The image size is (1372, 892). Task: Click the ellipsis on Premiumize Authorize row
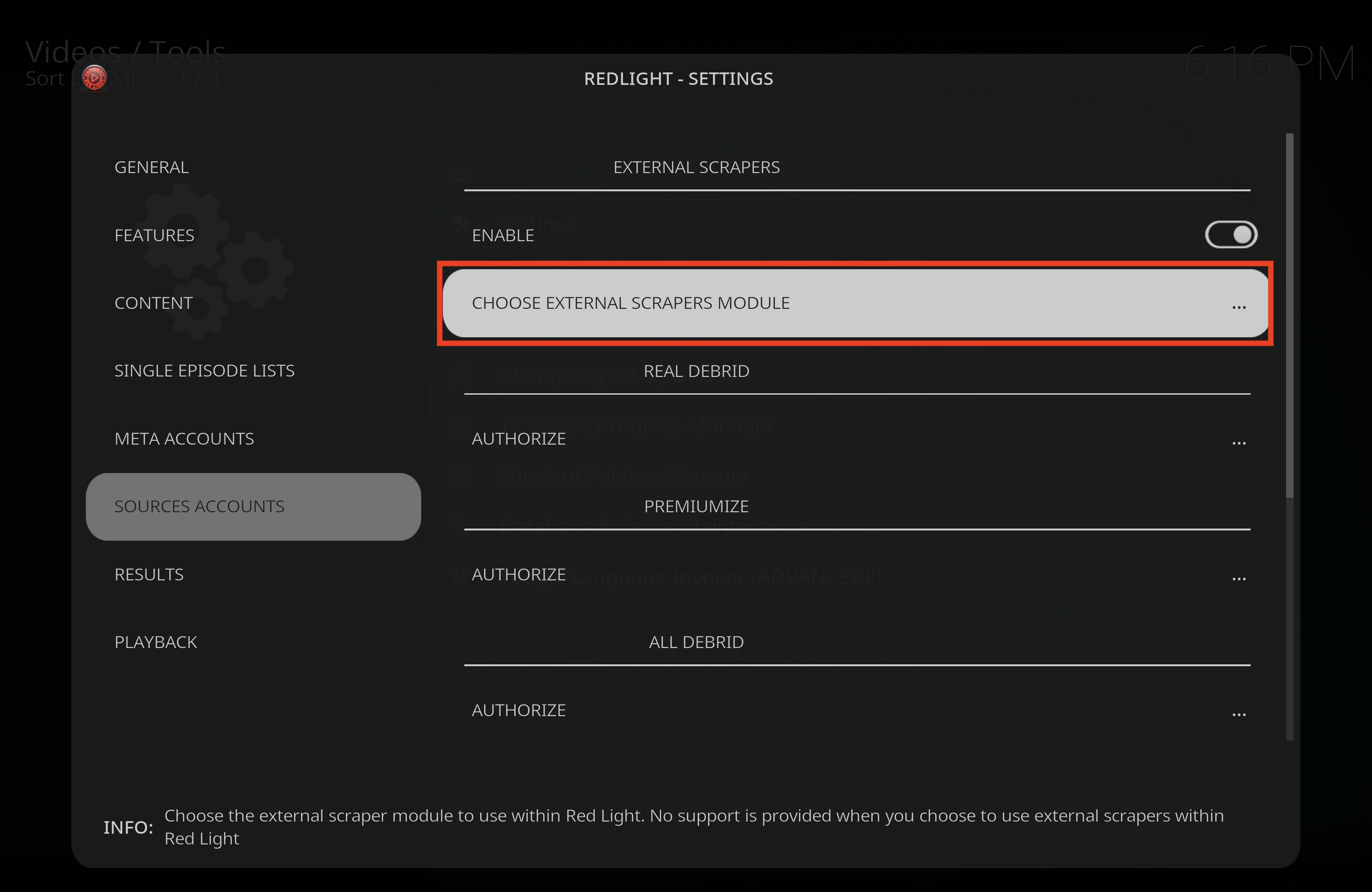[x=1239, y=578]
